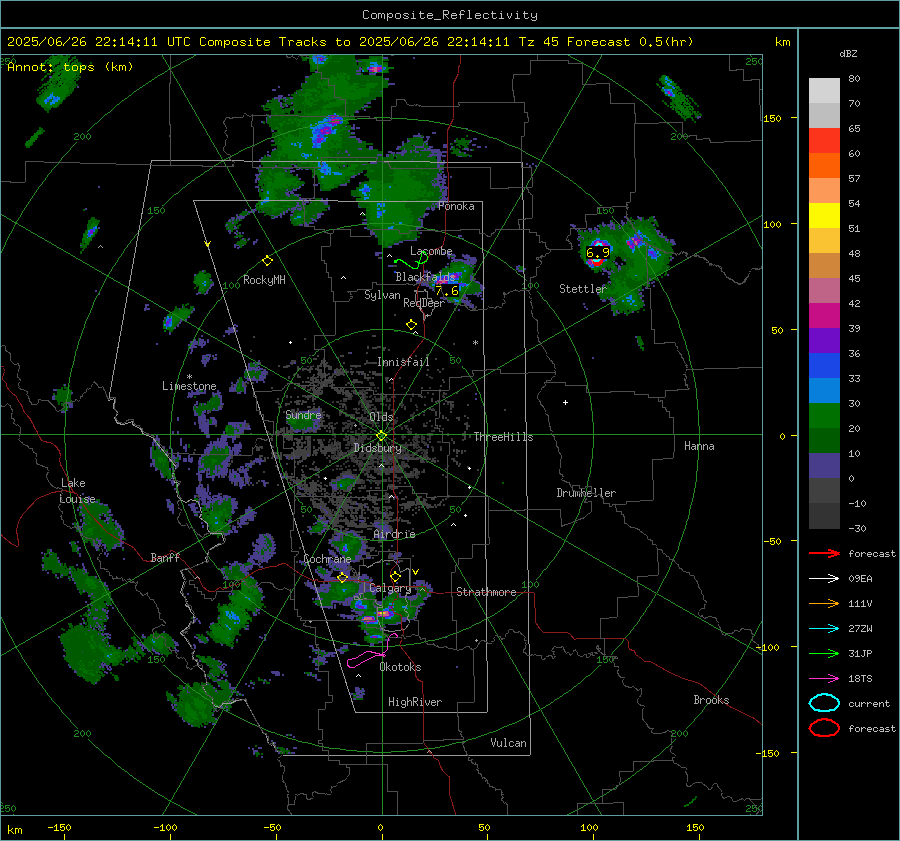Click the 'Annot: tops (km)' annotation label
The width and height of the screenshot is (900, 841).
[70, 67]
